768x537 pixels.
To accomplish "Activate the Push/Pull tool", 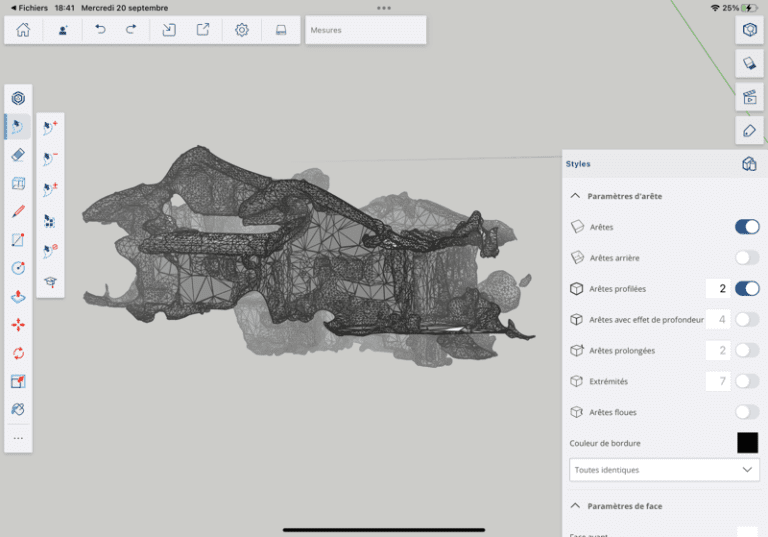I will tap(18, 296).
